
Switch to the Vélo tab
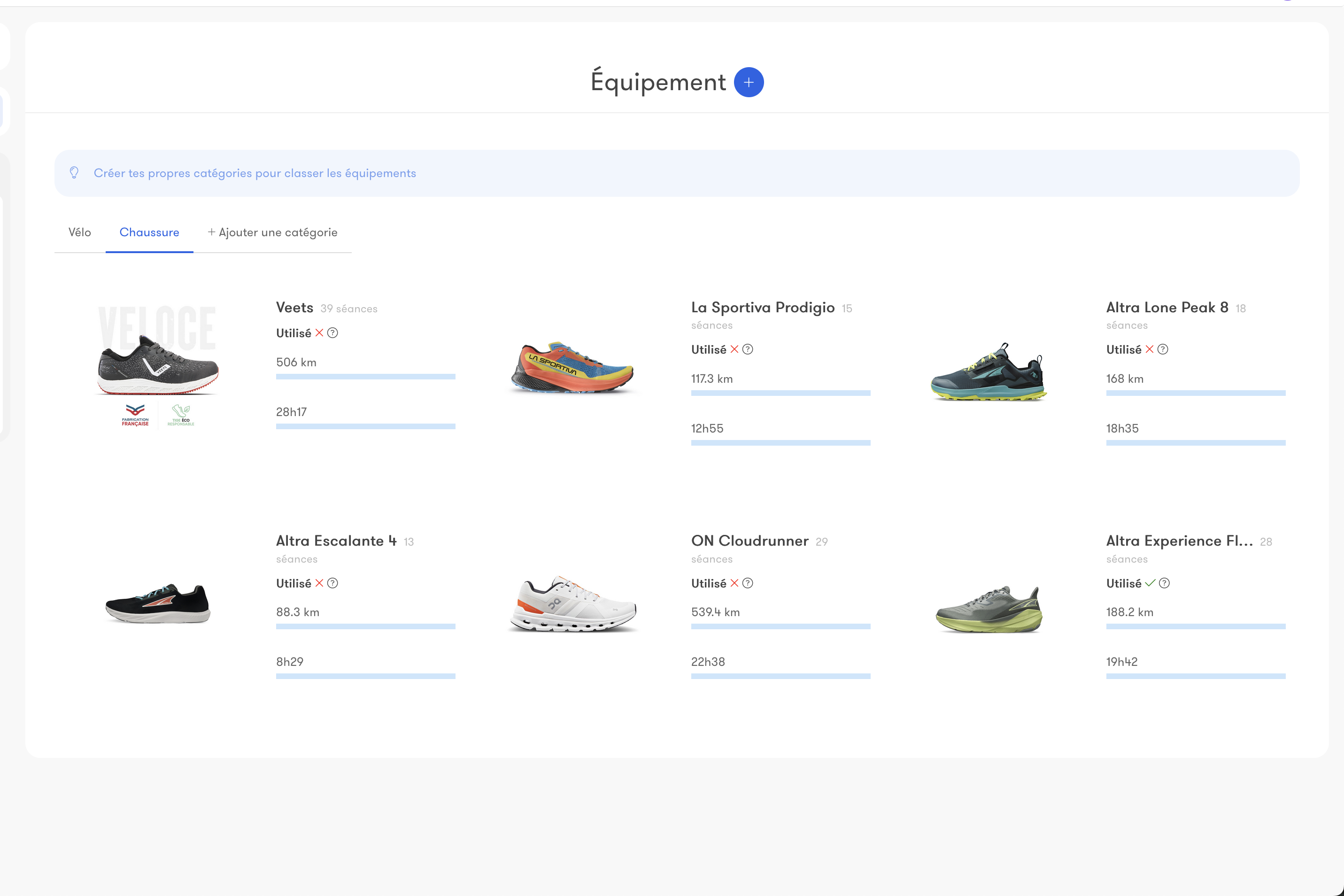pos(79,232)
